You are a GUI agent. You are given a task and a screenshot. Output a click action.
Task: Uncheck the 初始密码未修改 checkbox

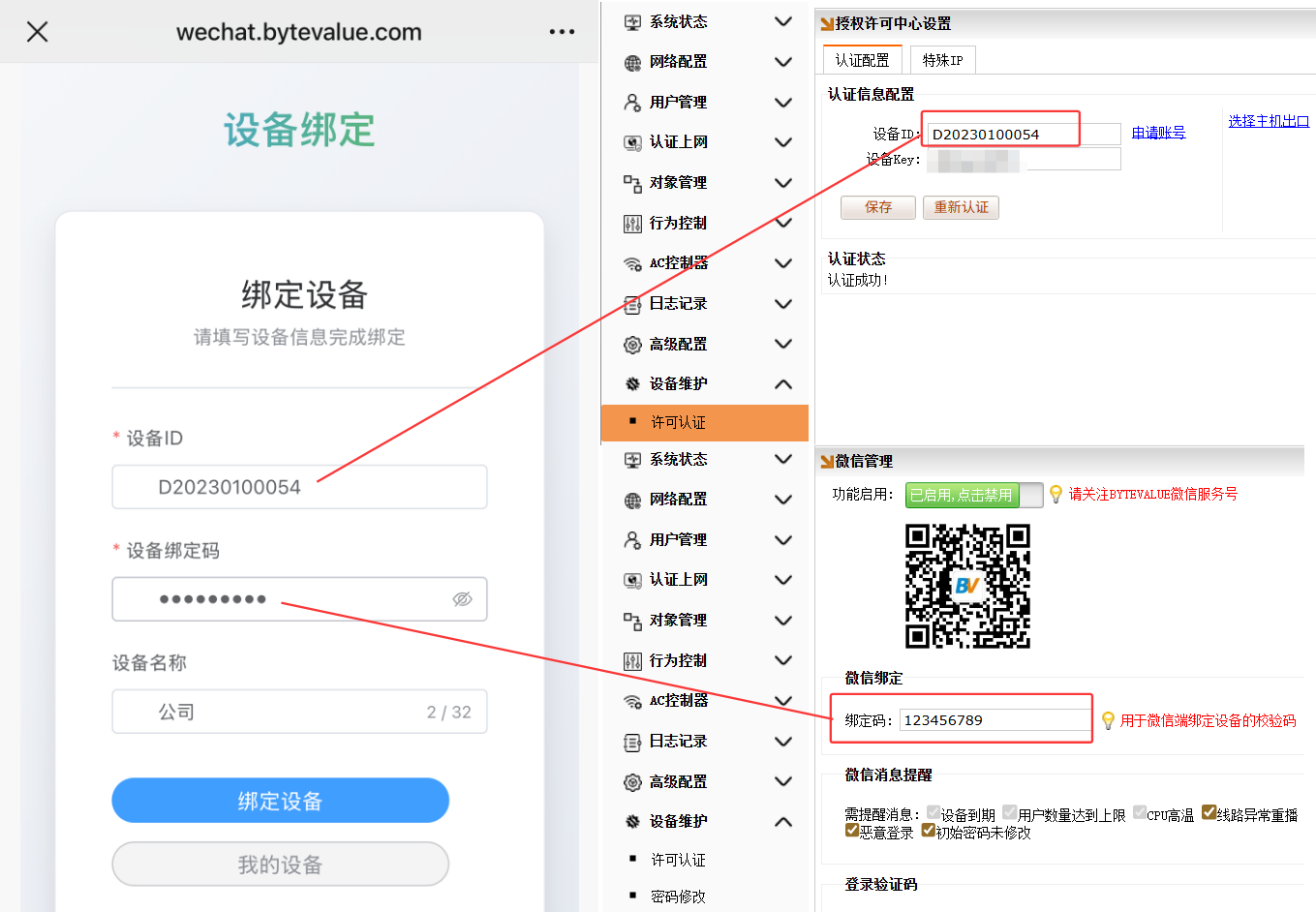pos(929,831)
